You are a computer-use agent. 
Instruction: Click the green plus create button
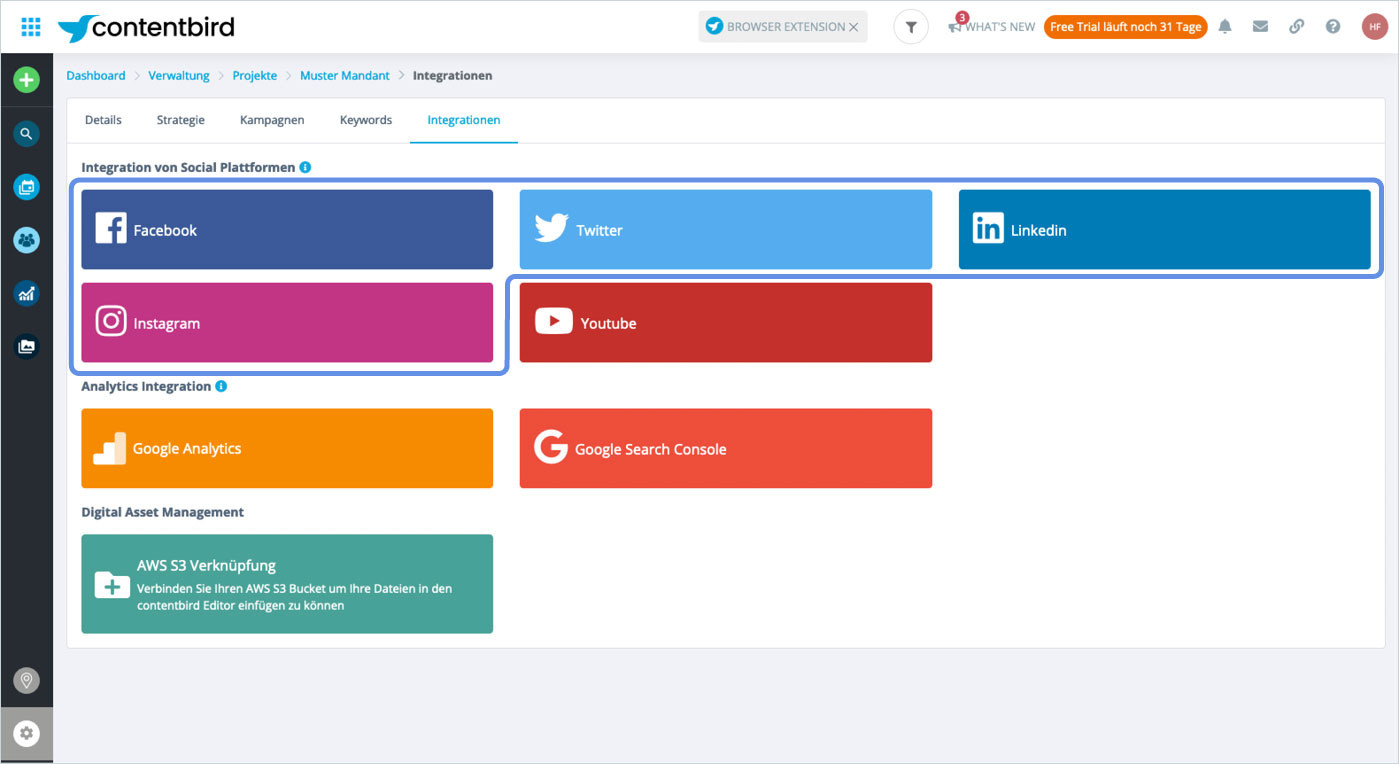tap(27, 80)
